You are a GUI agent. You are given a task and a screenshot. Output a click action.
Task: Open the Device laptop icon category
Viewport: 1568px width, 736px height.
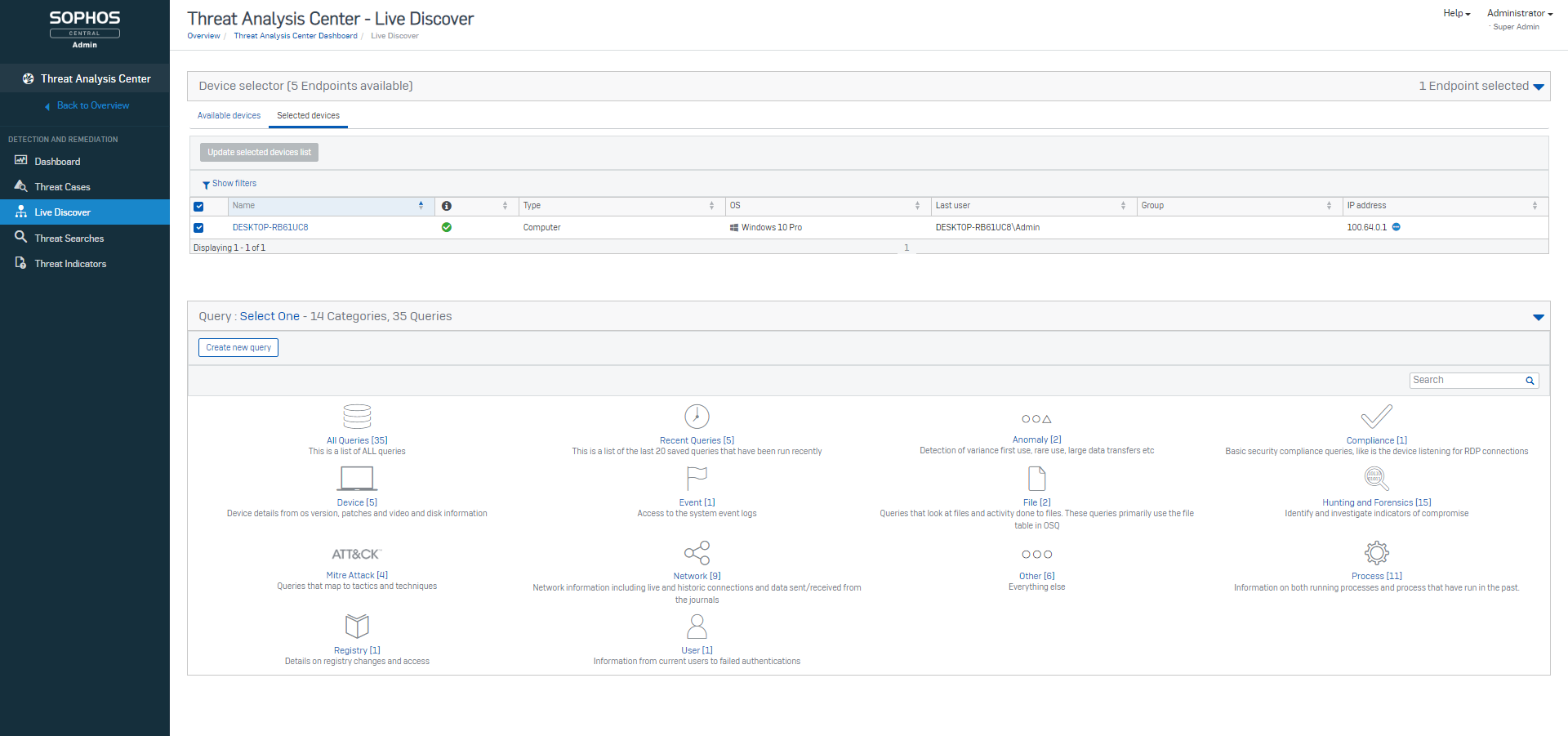357,479
